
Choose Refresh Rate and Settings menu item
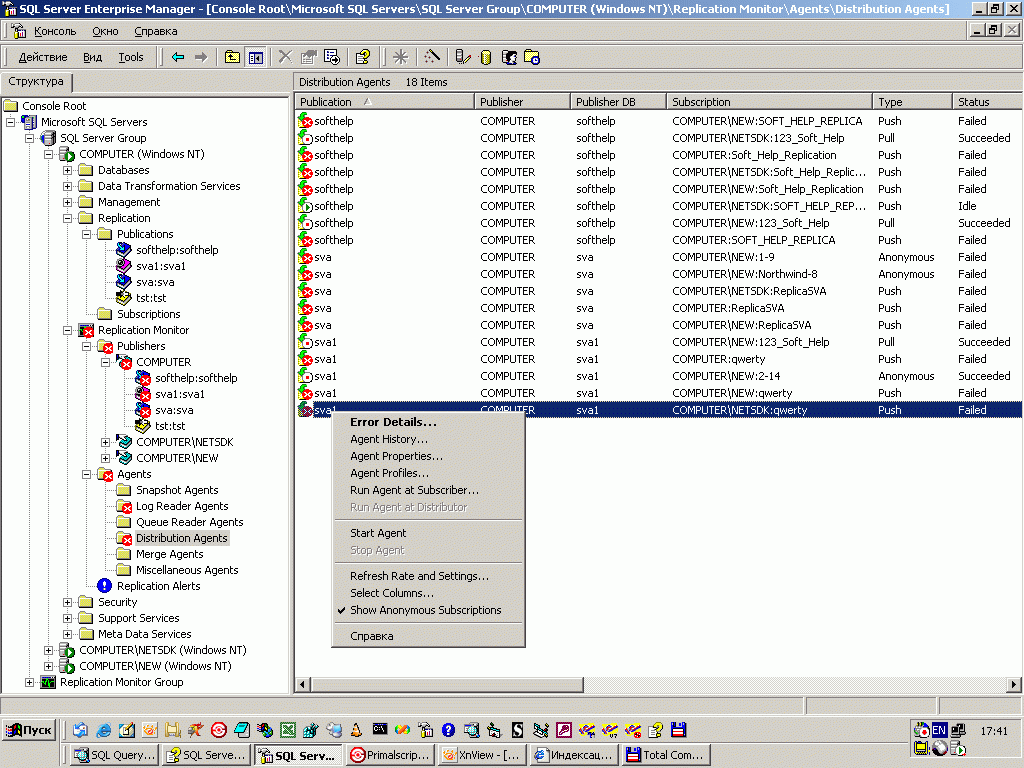coord(419,576)
